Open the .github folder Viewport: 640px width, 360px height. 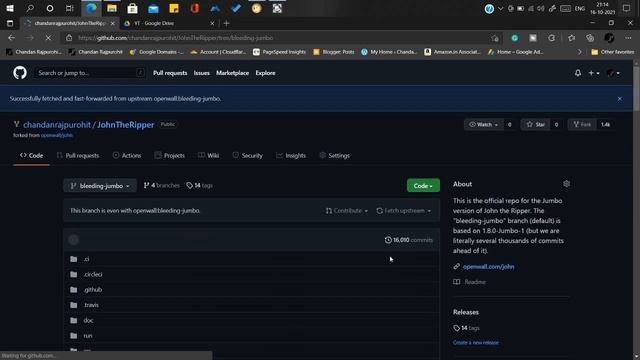pyautogui.click(x=92, y=290)
